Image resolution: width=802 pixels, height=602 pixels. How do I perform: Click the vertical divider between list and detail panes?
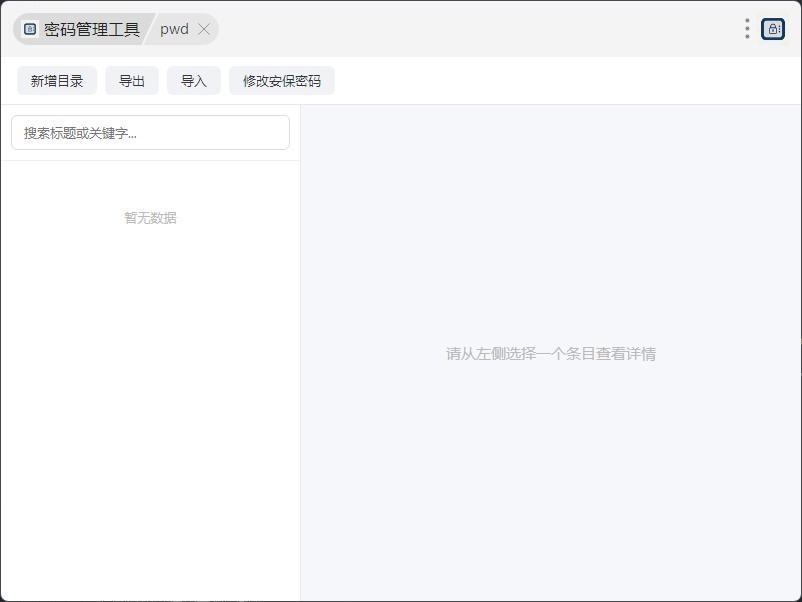[x=300, y=353]
